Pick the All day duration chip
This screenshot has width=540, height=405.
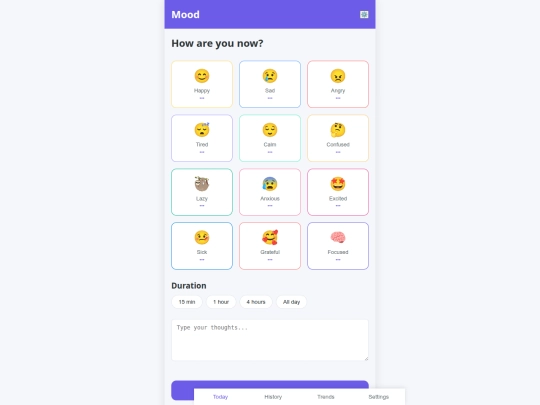[291, 302]
